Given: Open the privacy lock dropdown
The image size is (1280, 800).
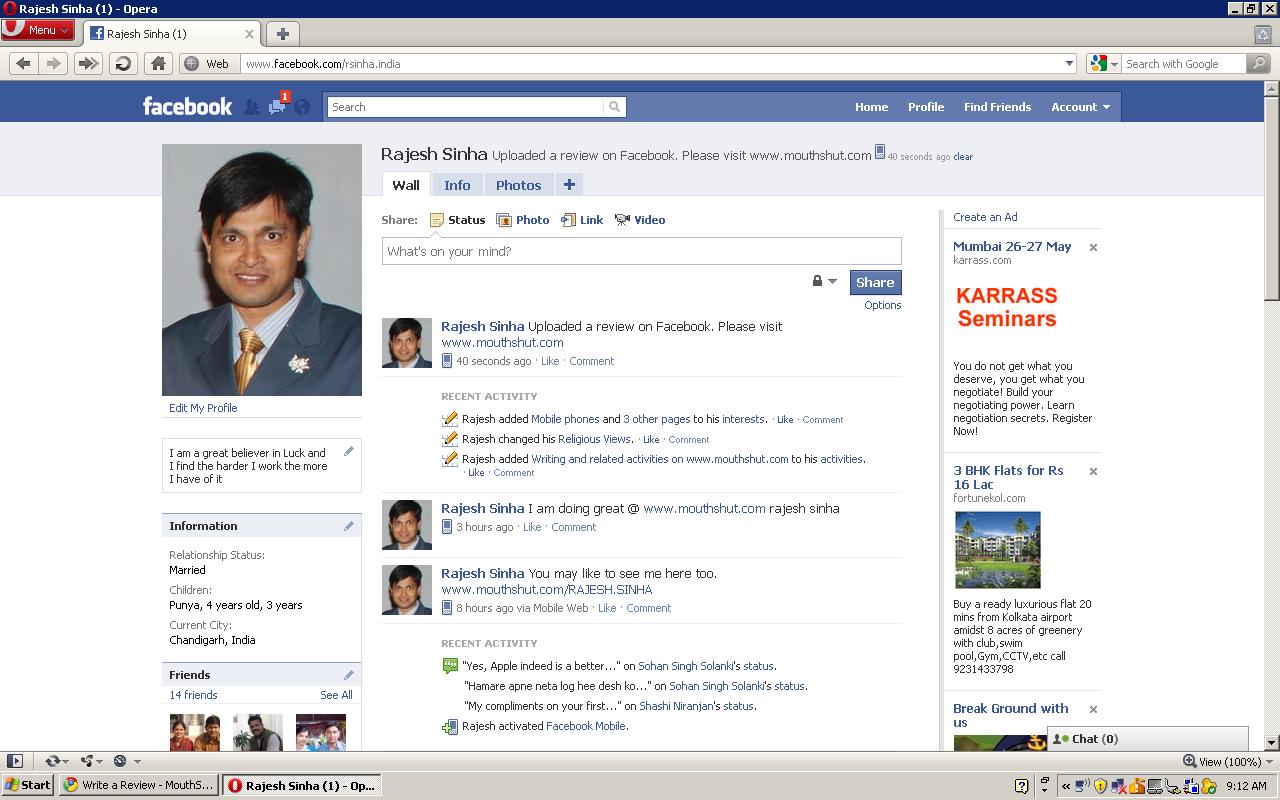Looking at the screenshot, I should pos(824,282).
